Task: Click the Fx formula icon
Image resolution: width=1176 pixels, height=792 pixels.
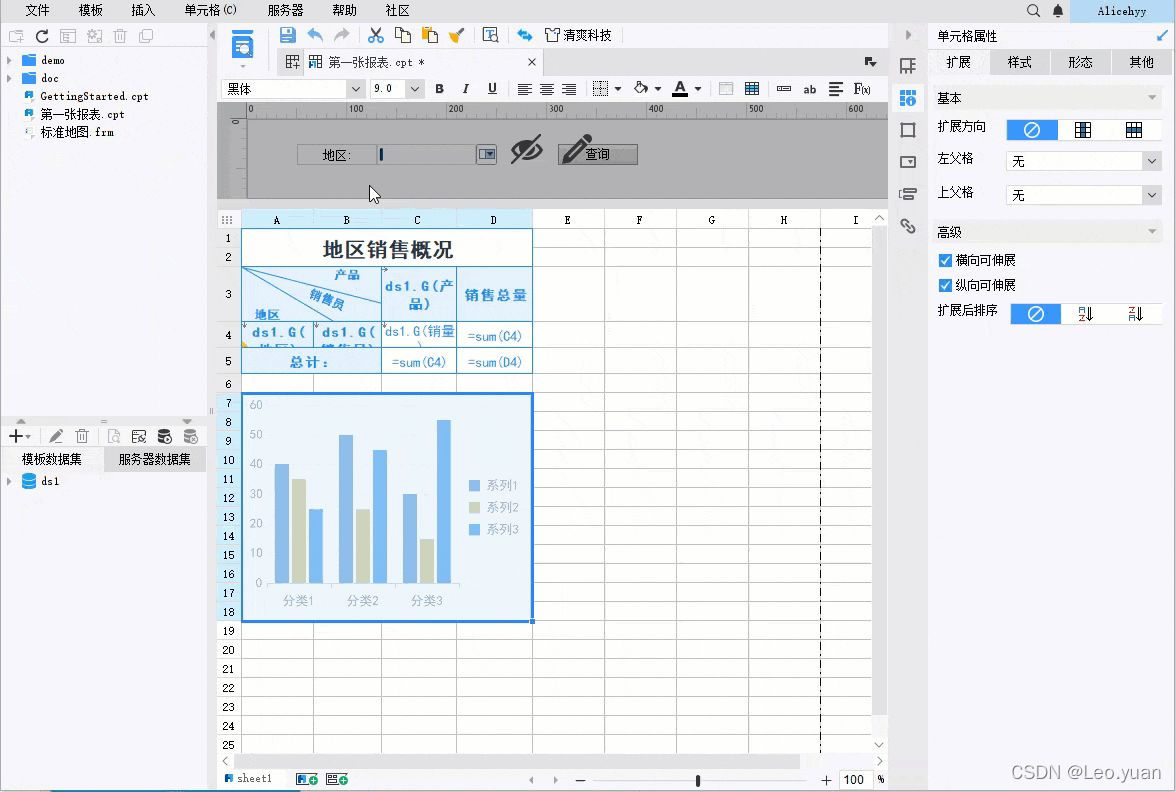Action: coord(862,88)
